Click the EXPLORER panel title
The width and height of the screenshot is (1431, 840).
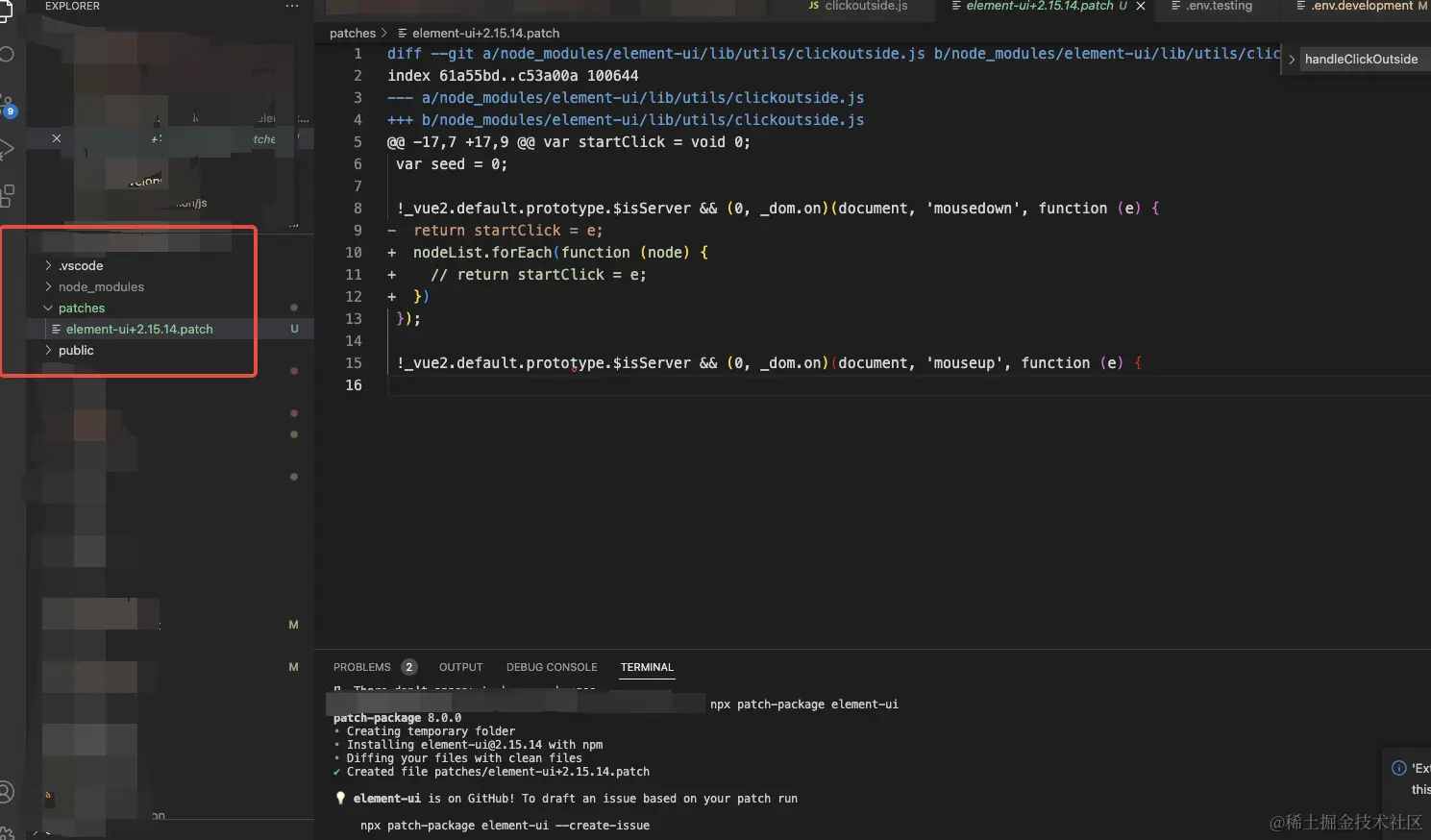pos(72,6)
